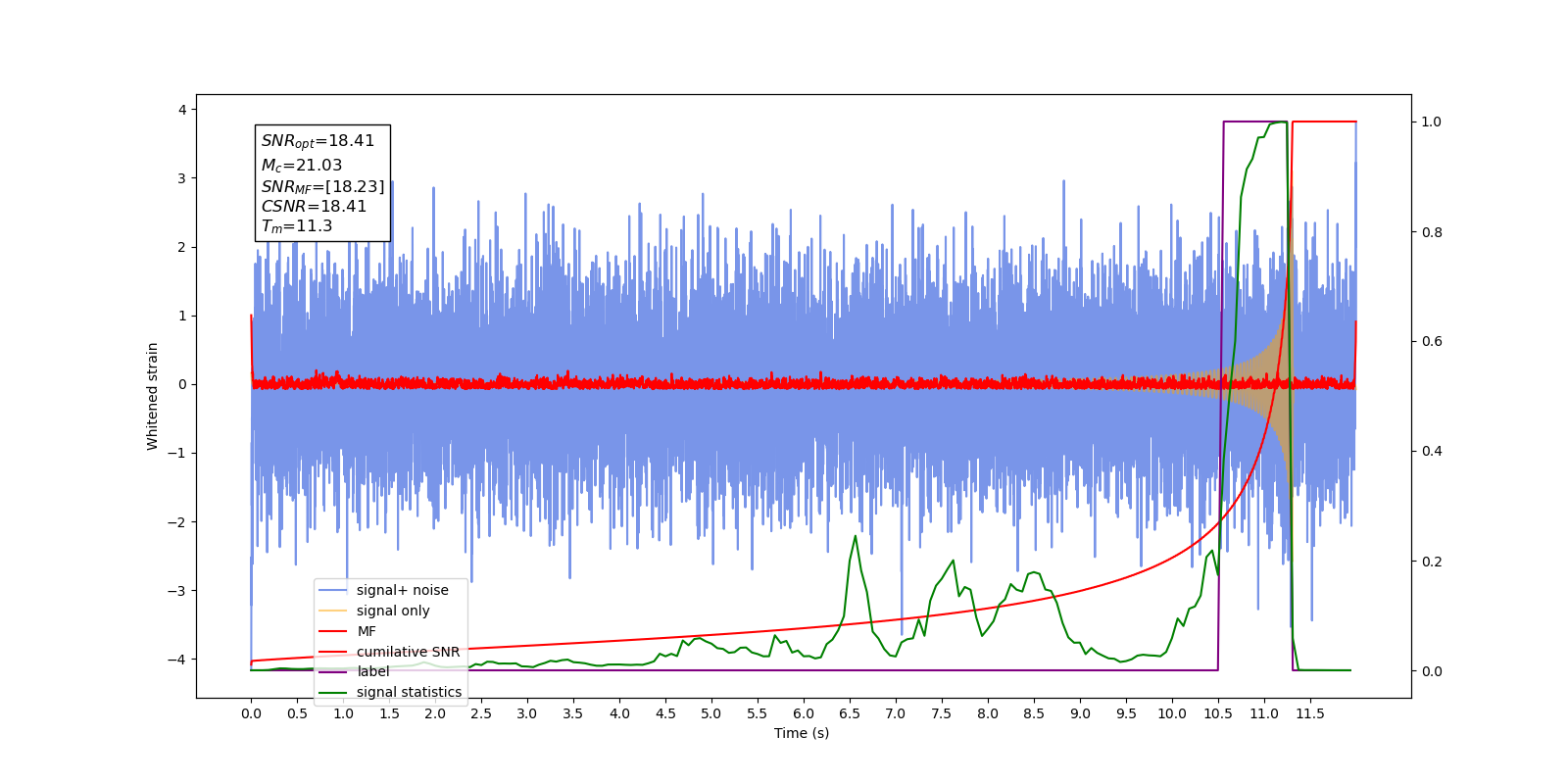Viewport: 1568px width, 784px height.
Task: Click the x-axis tick label 0.0
Action: [251, 713]
